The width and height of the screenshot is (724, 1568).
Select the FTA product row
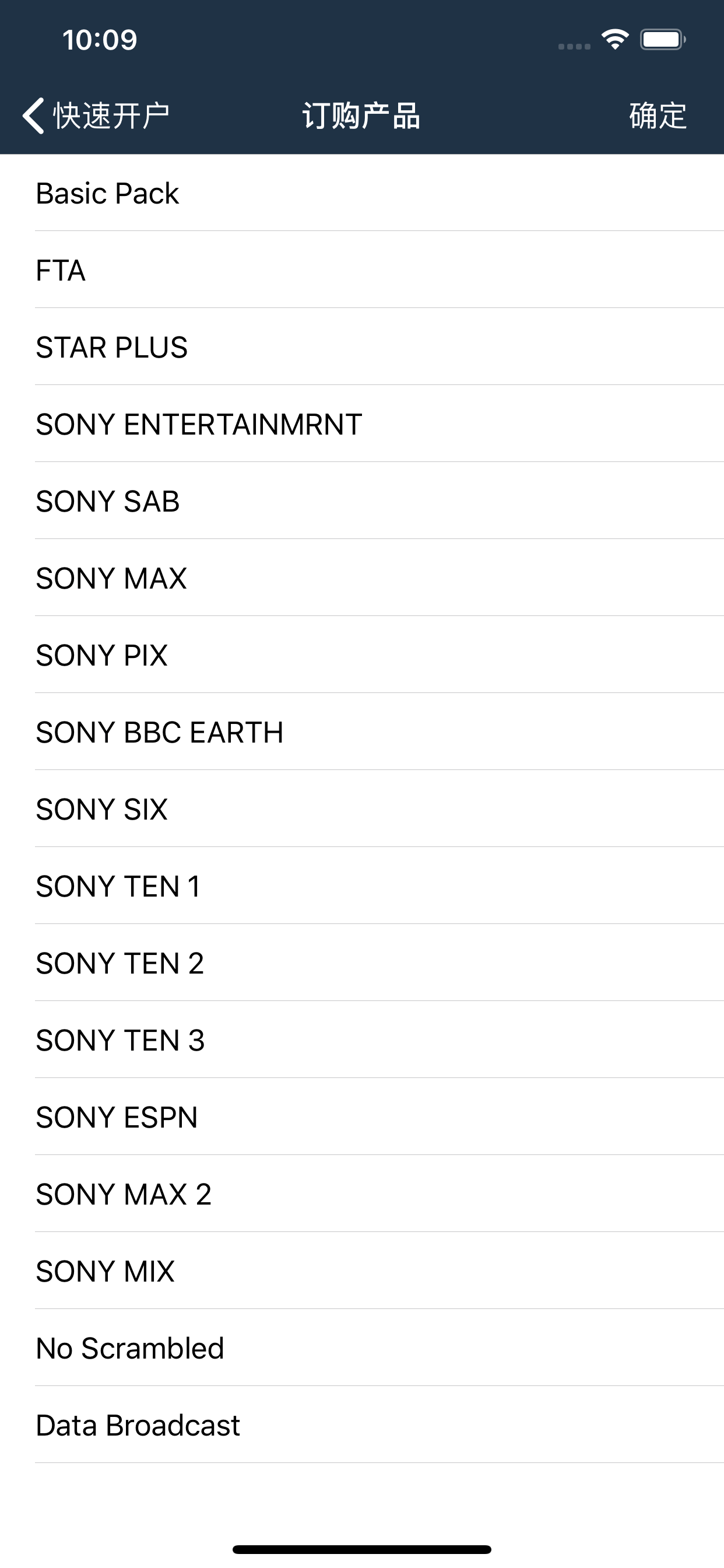(362, 269)
